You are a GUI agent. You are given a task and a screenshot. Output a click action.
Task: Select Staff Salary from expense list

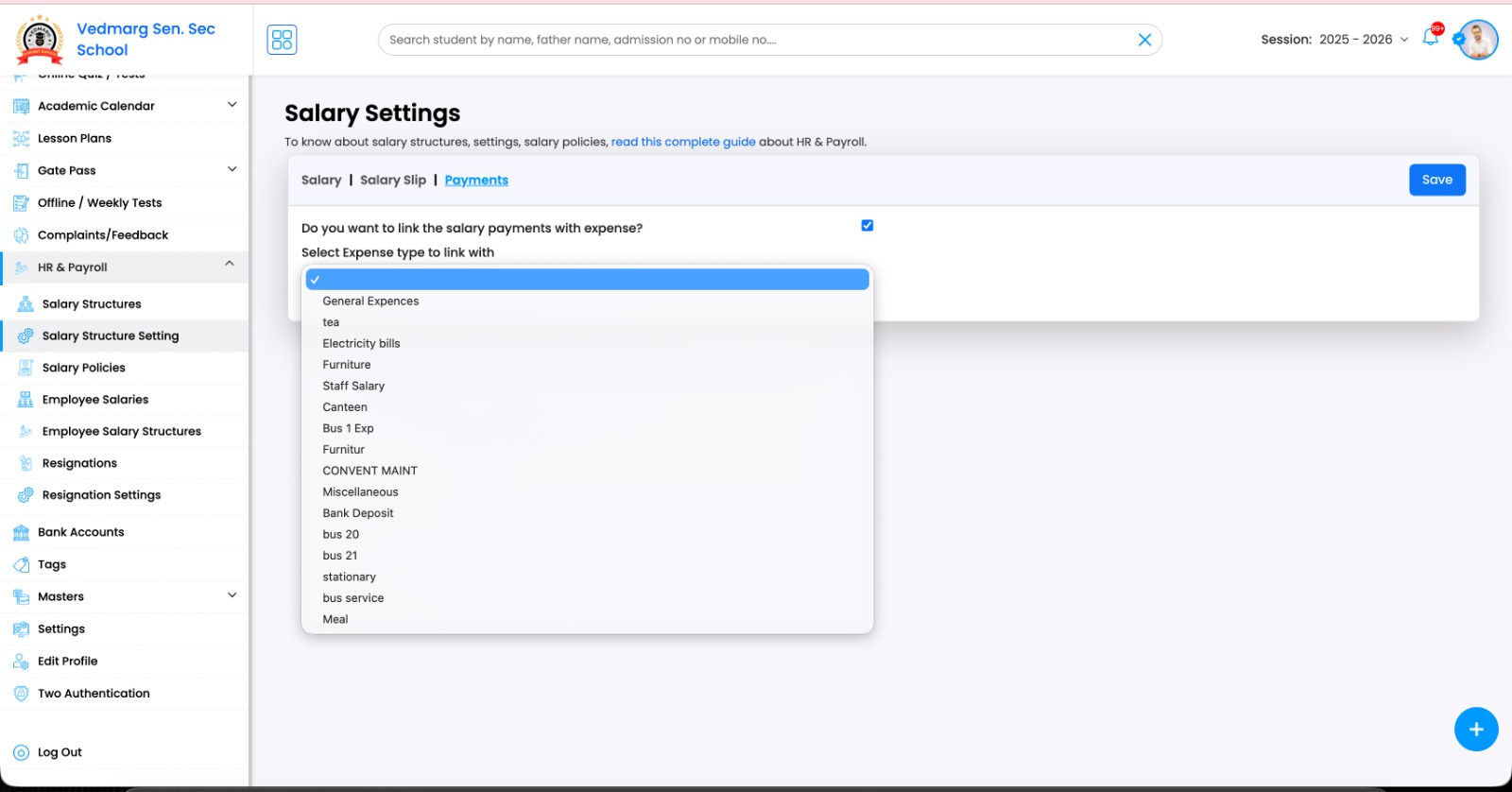(x=353, y=387)
